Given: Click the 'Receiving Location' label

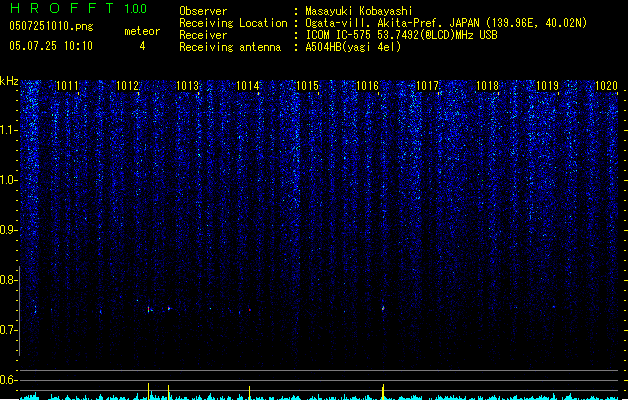Looking at the screenshot, I should click(233, 23).
